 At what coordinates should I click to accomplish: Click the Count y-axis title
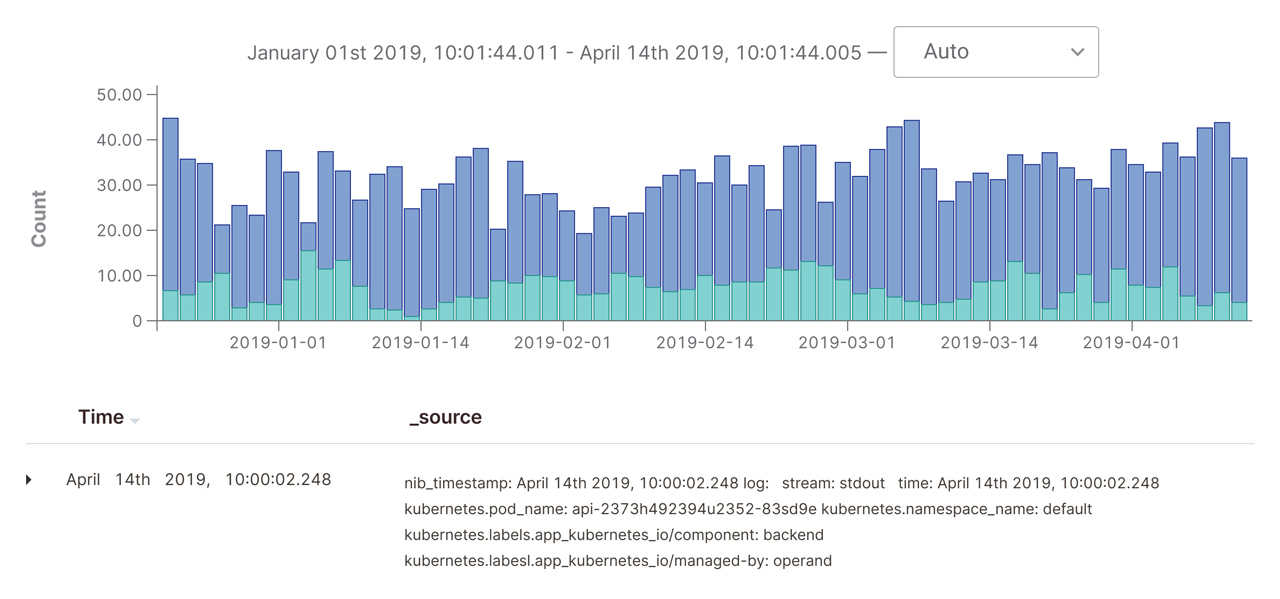click(x=39, y=220)
